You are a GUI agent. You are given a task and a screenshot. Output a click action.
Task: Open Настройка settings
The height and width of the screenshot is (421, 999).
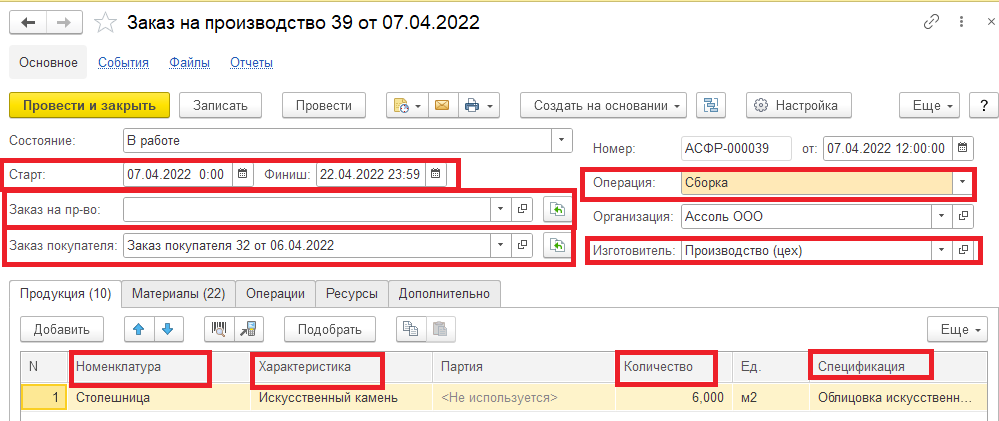pos(800,106)
